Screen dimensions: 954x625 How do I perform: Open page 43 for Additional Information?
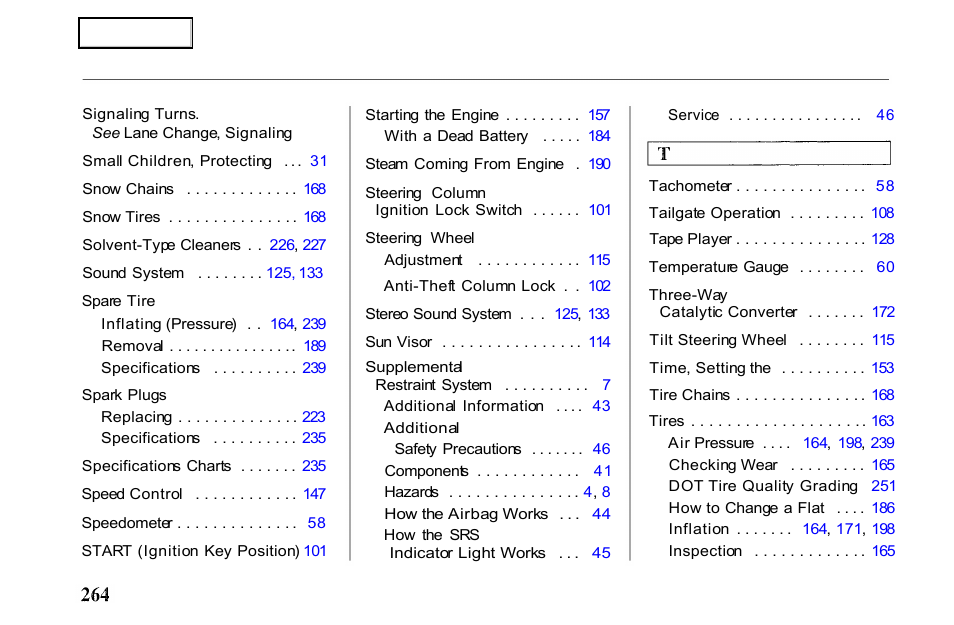click(601, 406)
